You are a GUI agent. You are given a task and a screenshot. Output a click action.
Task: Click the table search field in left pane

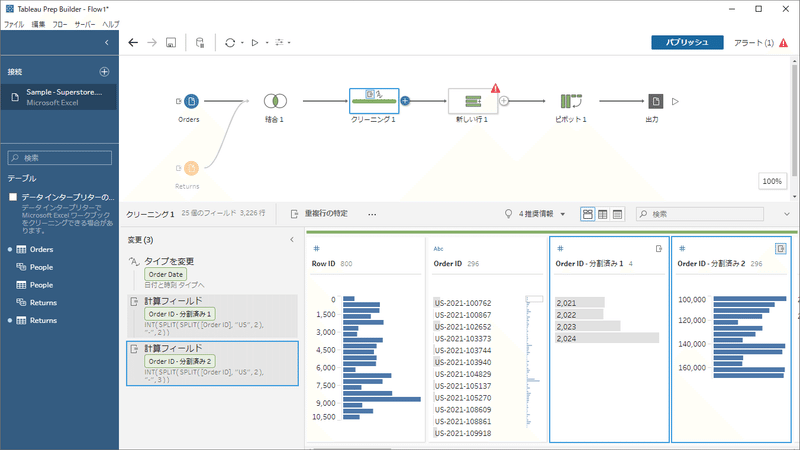click(x=60, y=158)
